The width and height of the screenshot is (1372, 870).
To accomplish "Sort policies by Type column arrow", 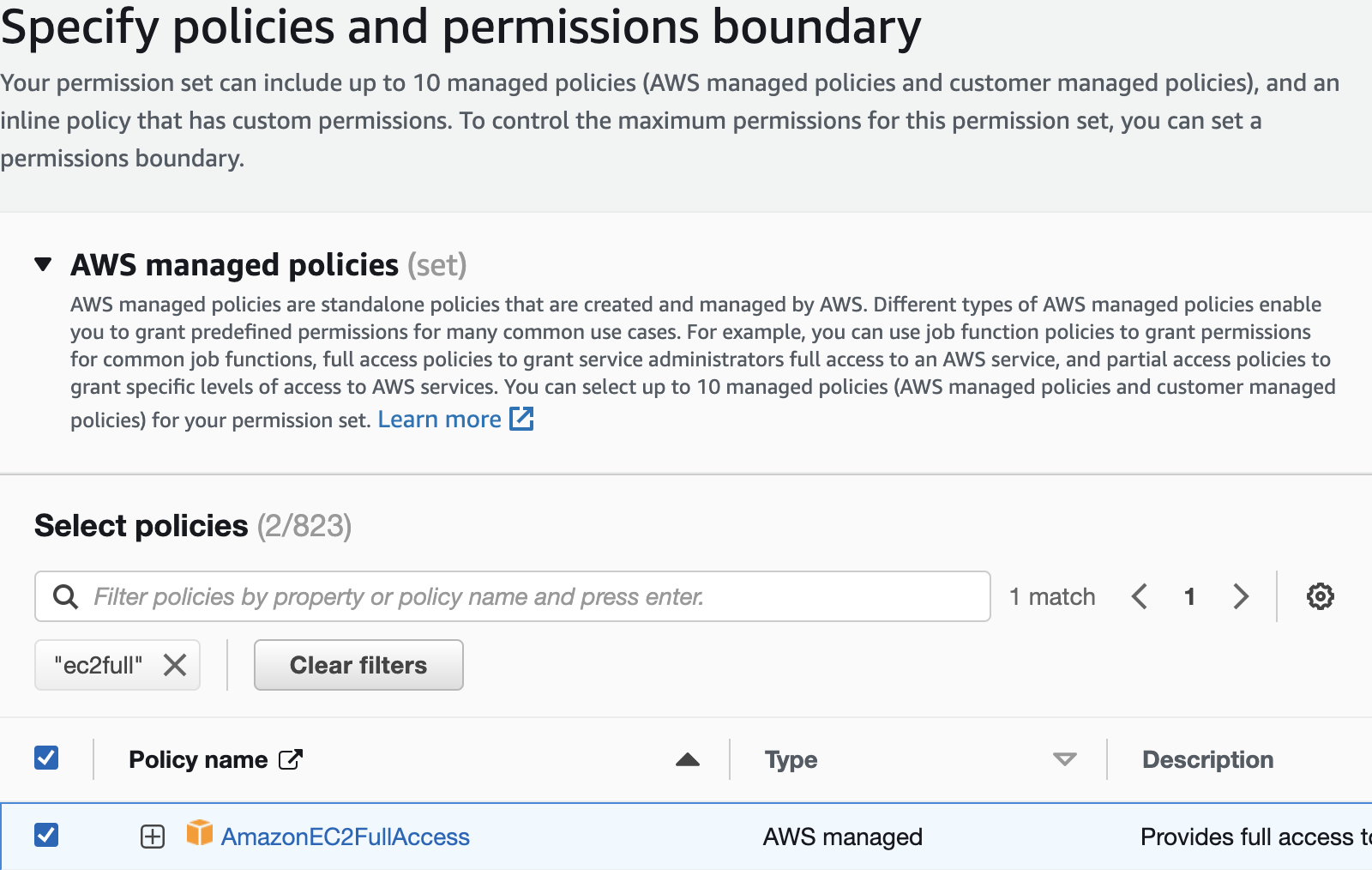I will click(x=1064, y=759).
